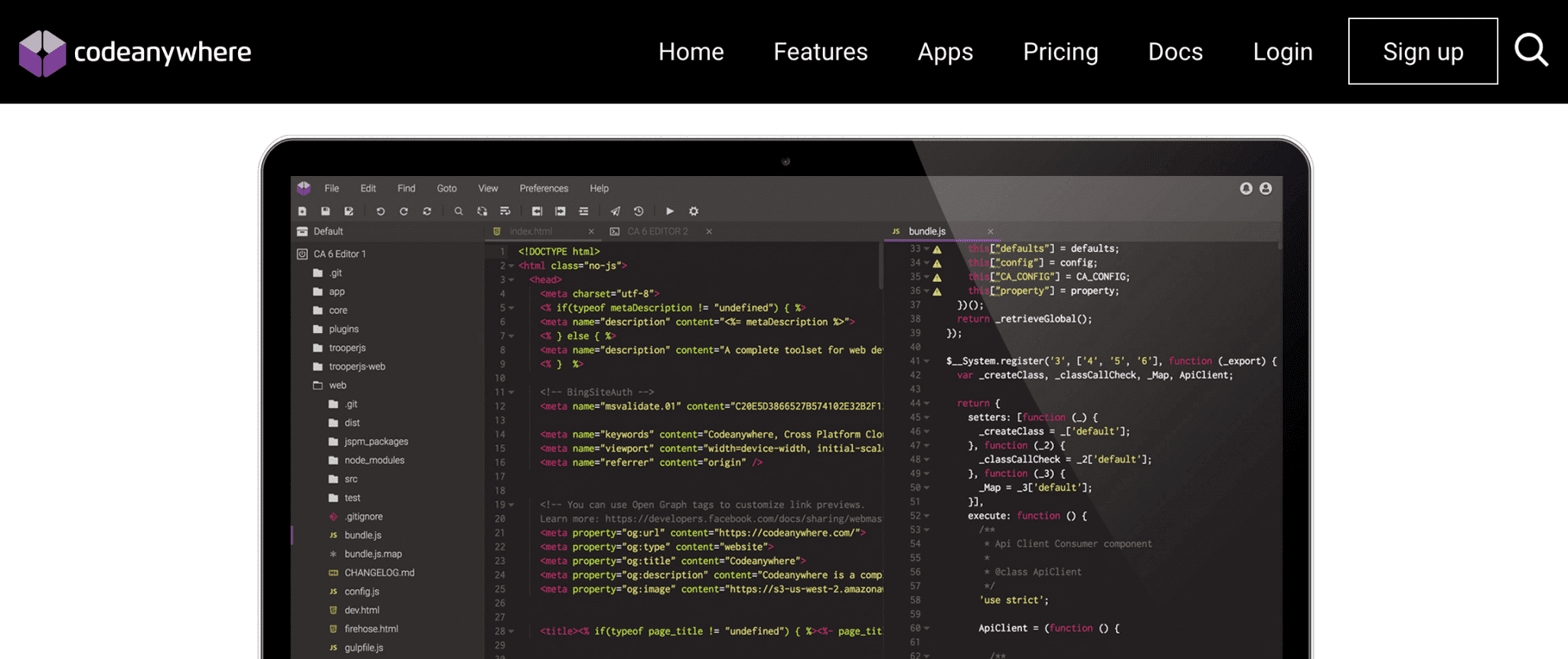Close the bundle.js tab
This screenshot has height=659, width=1568.
pyautogui.click(x=990, y=231)
